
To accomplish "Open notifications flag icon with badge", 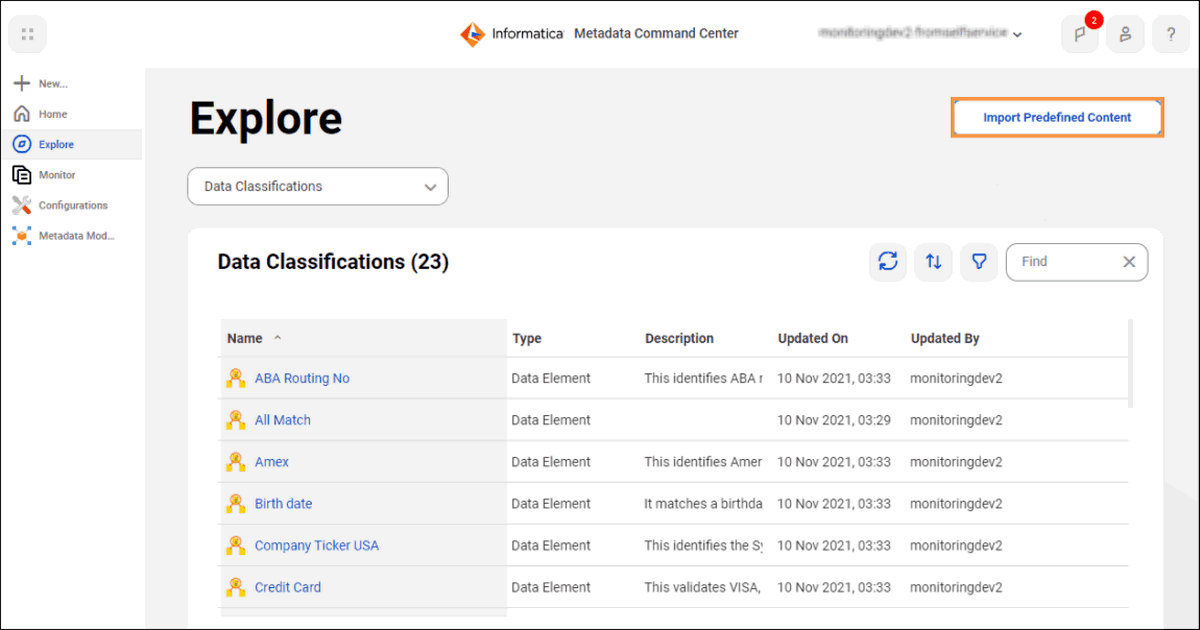I will pos(1080,34).
